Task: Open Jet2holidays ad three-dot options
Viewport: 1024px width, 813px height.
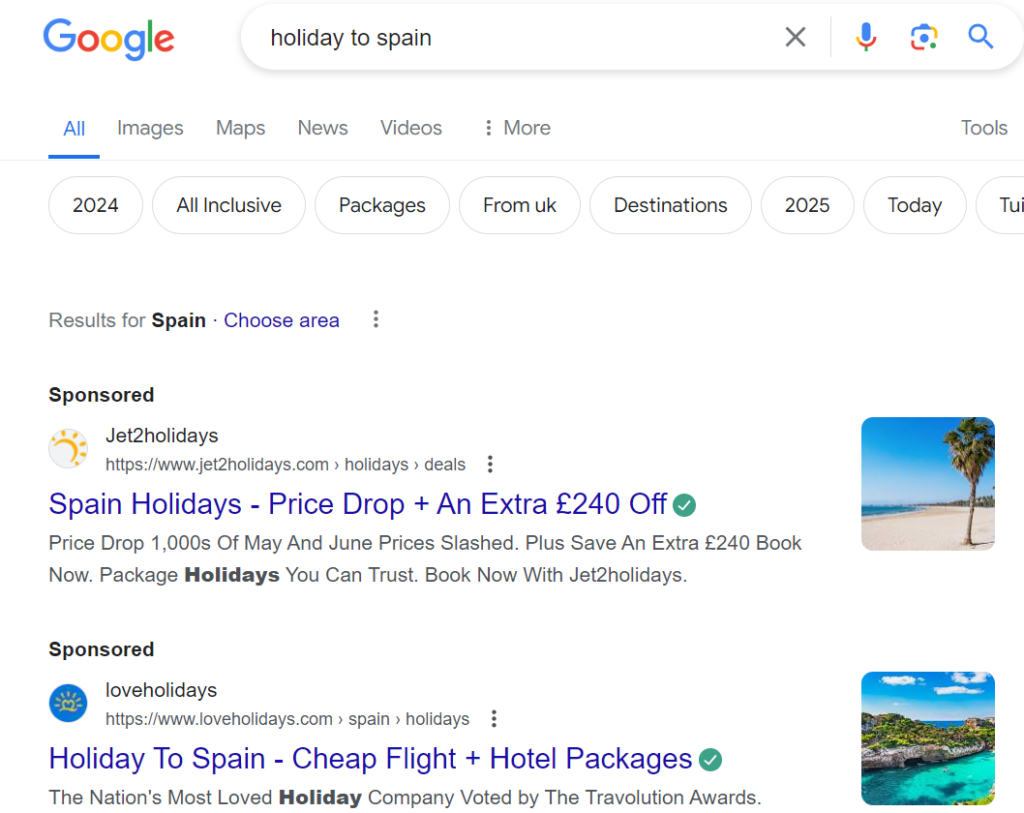Action: [x=490, y=464]
